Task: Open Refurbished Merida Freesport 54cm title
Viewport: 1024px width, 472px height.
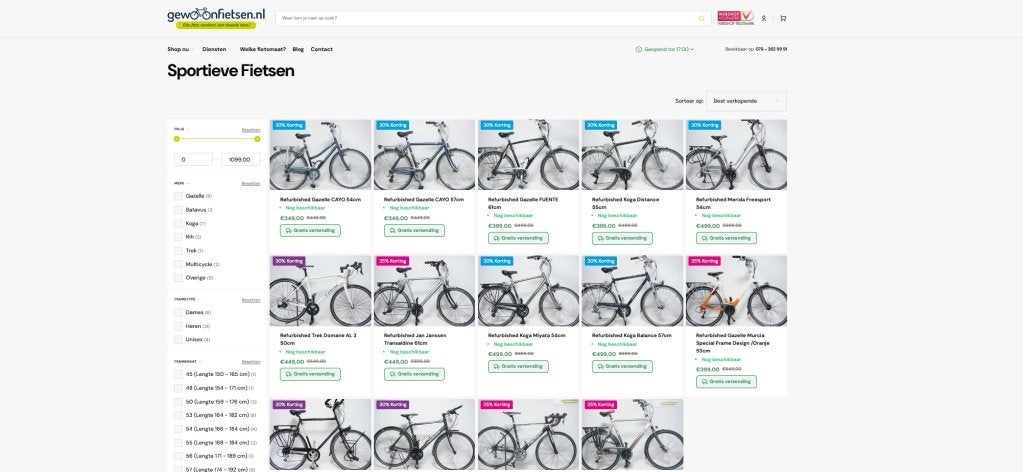Action: pyautogui.click(x=733, y=203)
